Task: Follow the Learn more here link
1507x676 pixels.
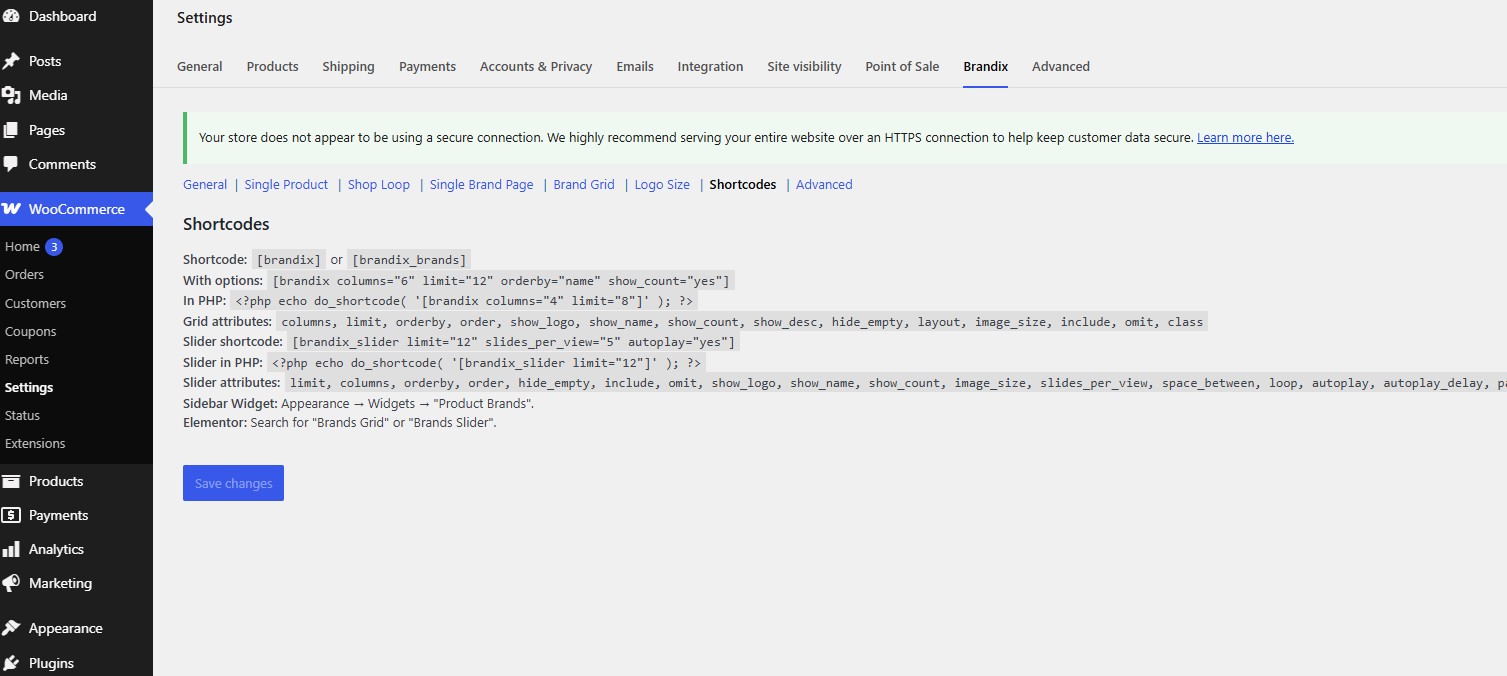Action: pyautogui.click(x=1245, y=138)
